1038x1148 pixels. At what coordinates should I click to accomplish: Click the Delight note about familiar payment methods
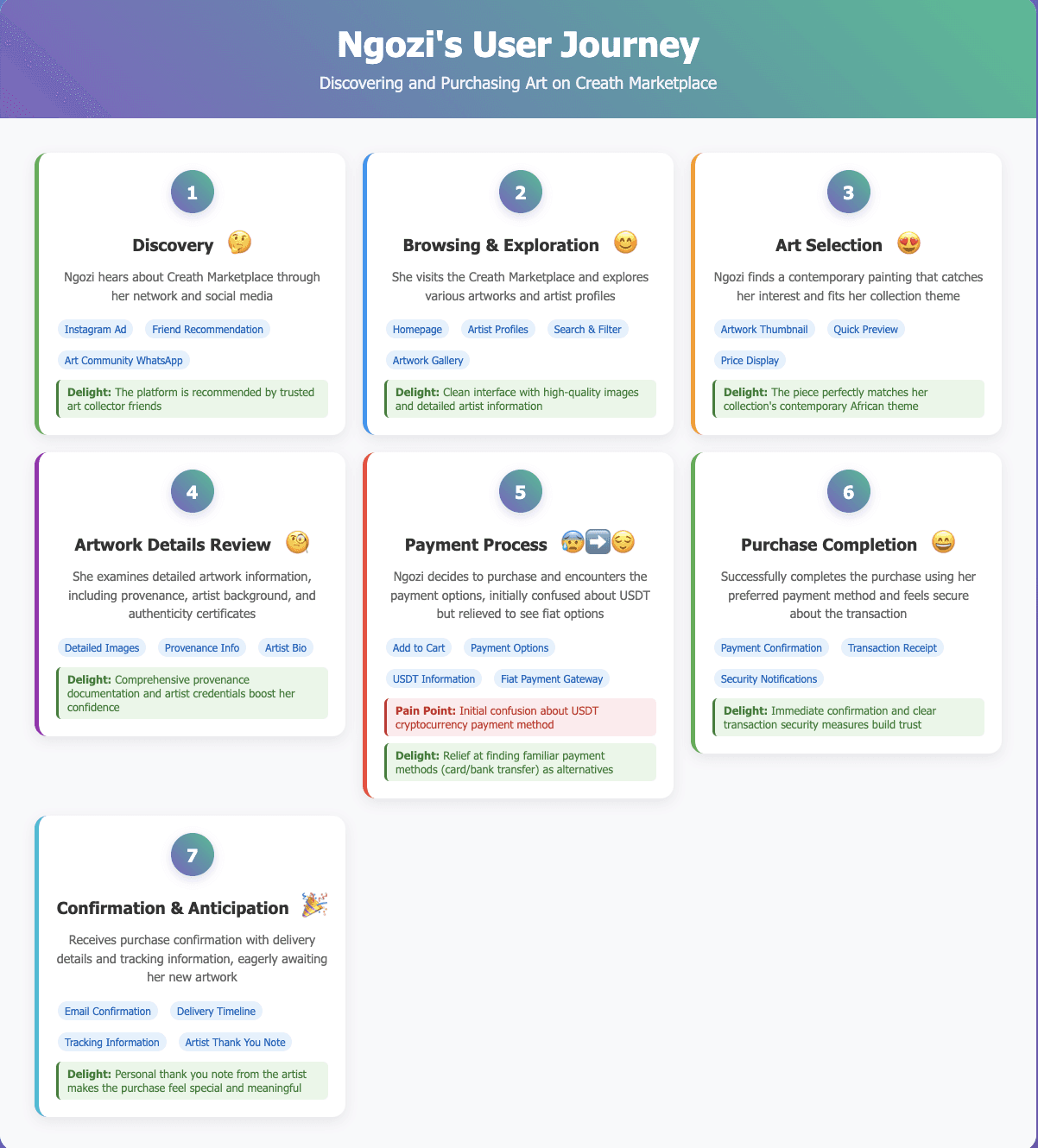520,762
